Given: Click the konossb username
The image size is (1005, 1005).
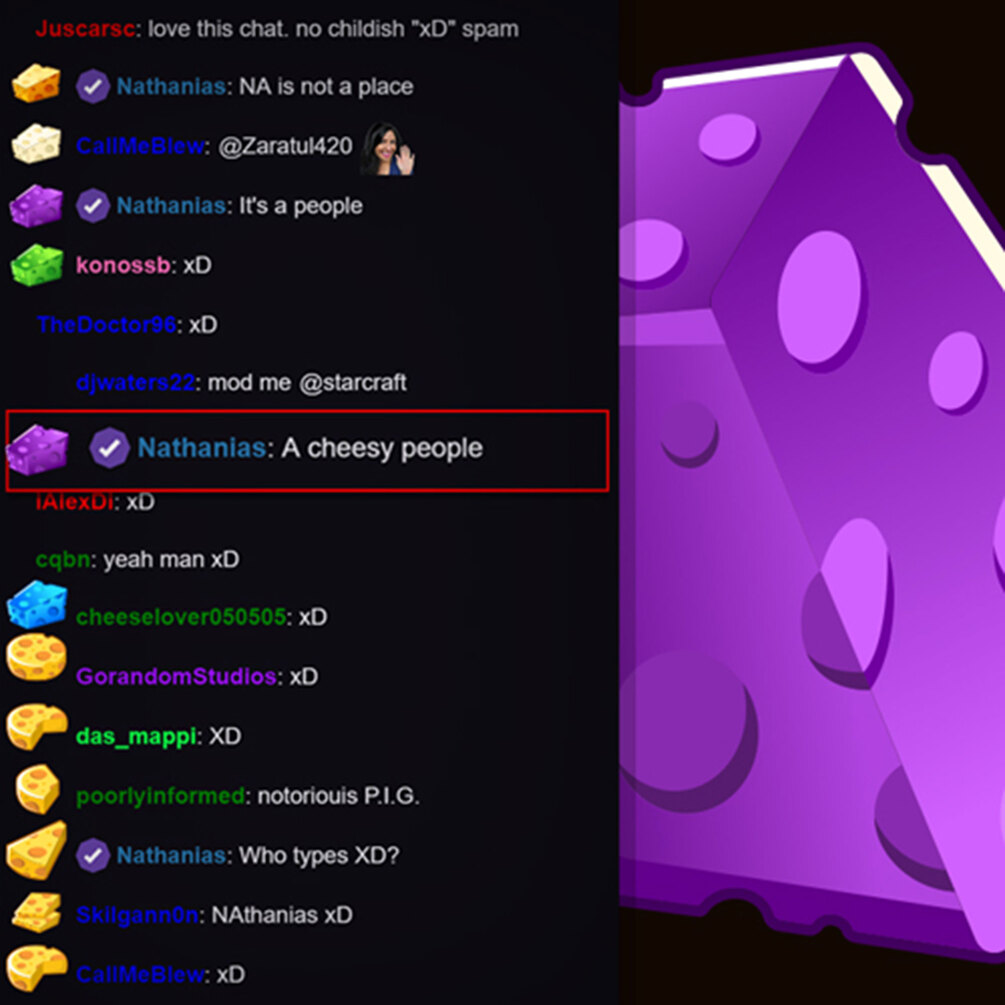Looking at the screenshot, I should click(123, 265).
